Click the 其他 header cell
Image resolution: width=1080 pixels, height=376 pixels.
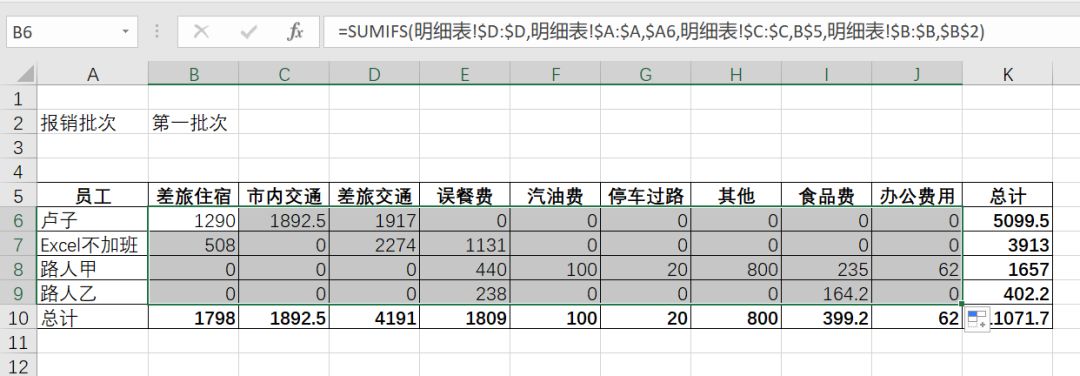[x=736, y=196]
